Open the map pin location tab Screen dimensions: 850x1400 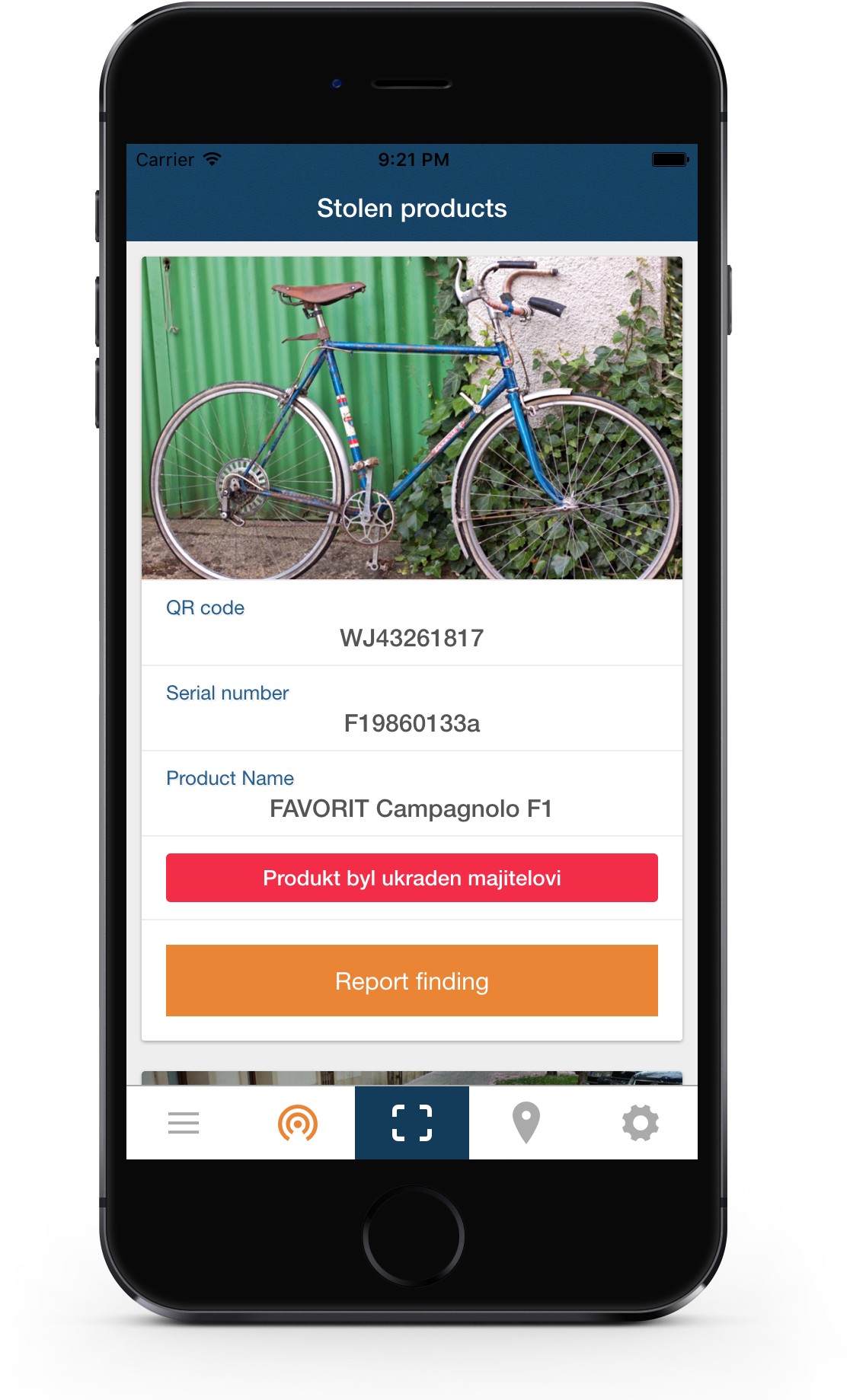tap(526, 1123)
